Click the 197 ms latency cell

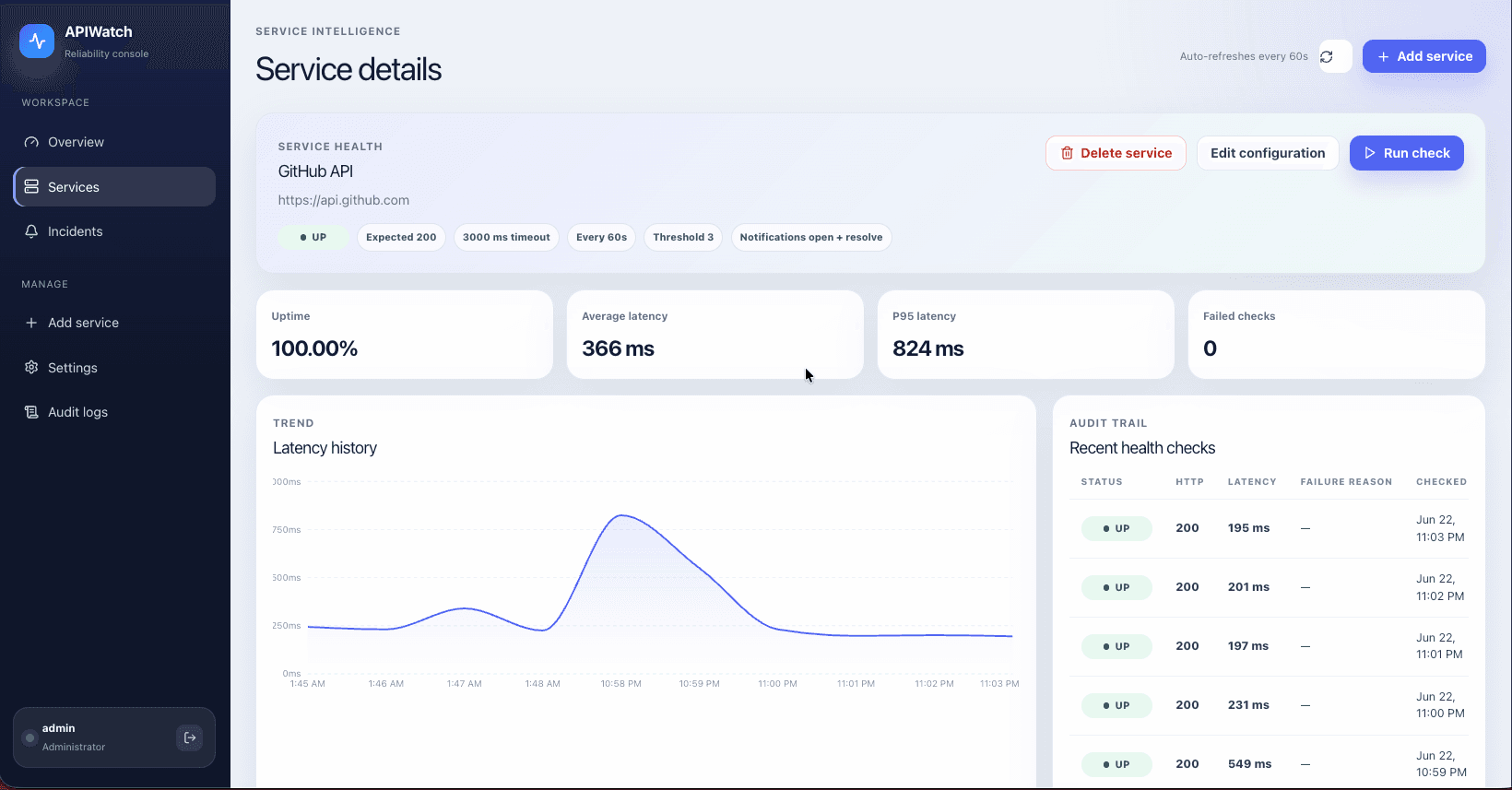[1248, 646]
